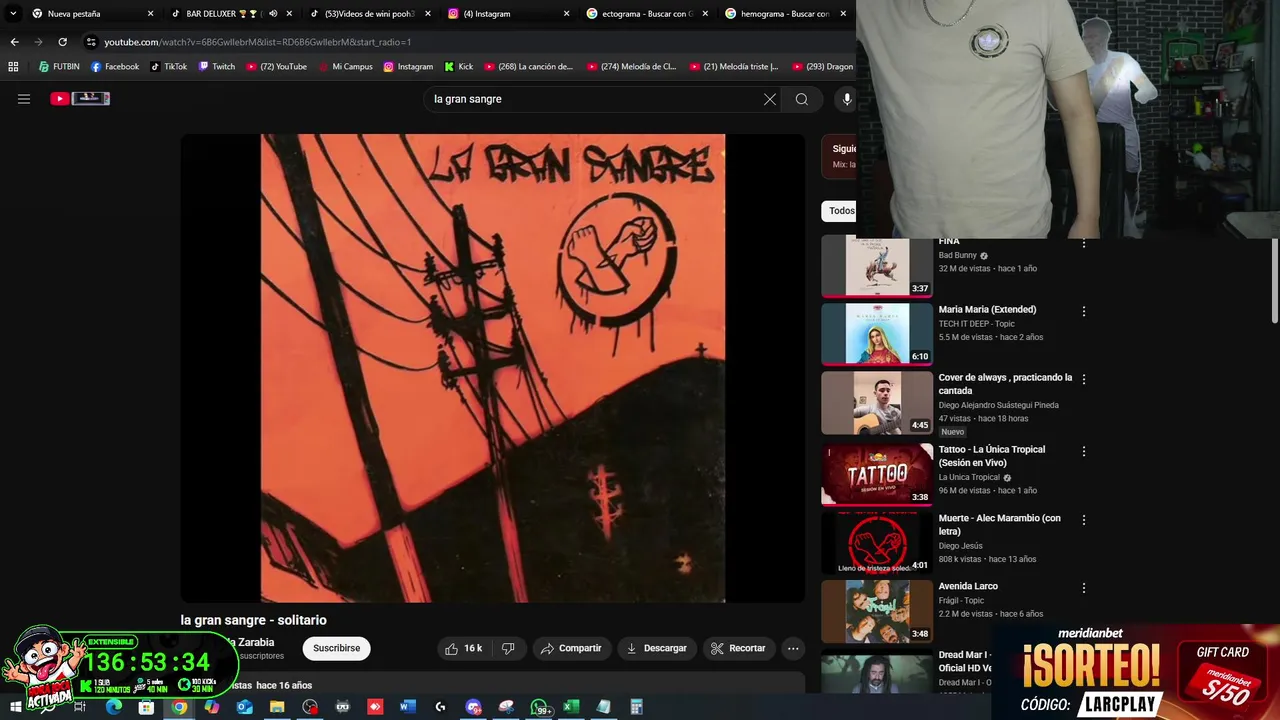Open options menu for Tattoo - La Única Tropical
Screen dimensions: 1280x720
[x=1083, y=451]
